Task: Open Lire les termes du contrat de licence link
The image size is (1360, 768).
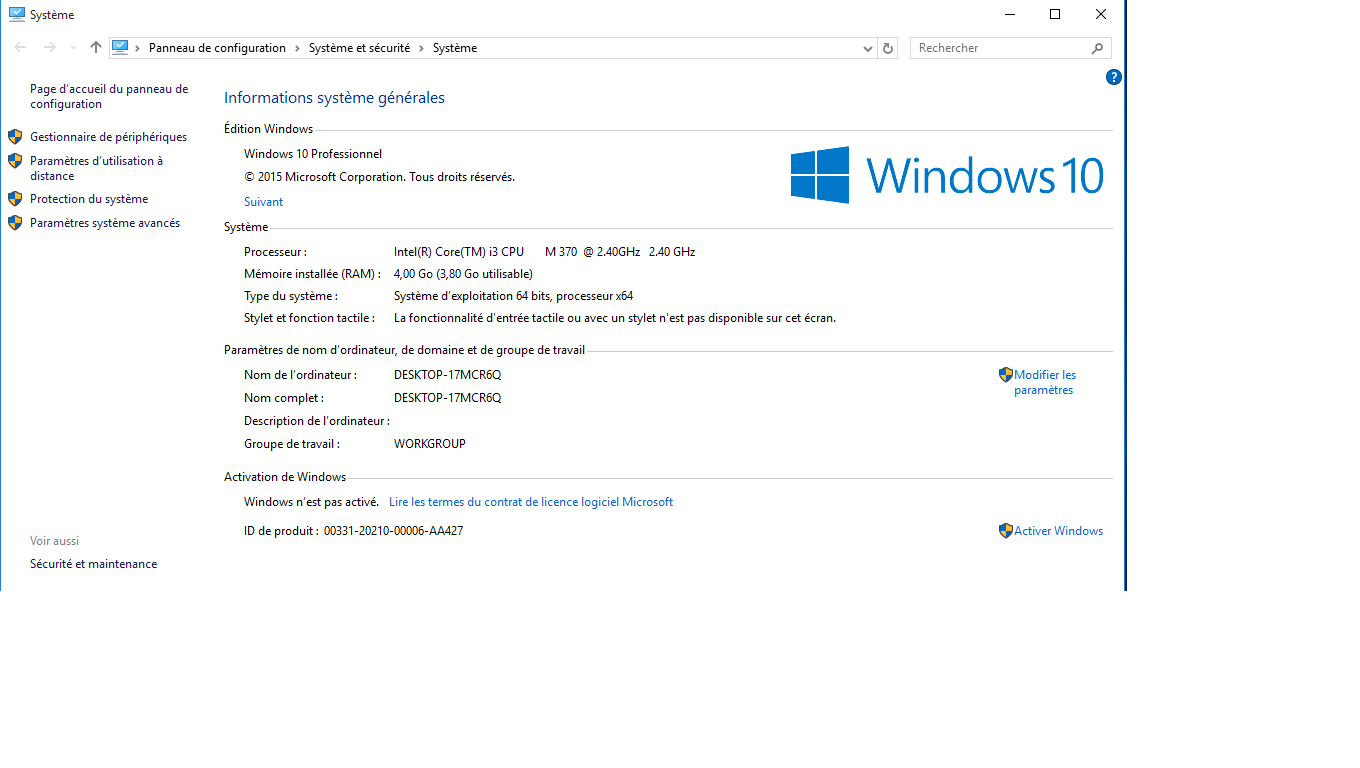Action: 531,502
